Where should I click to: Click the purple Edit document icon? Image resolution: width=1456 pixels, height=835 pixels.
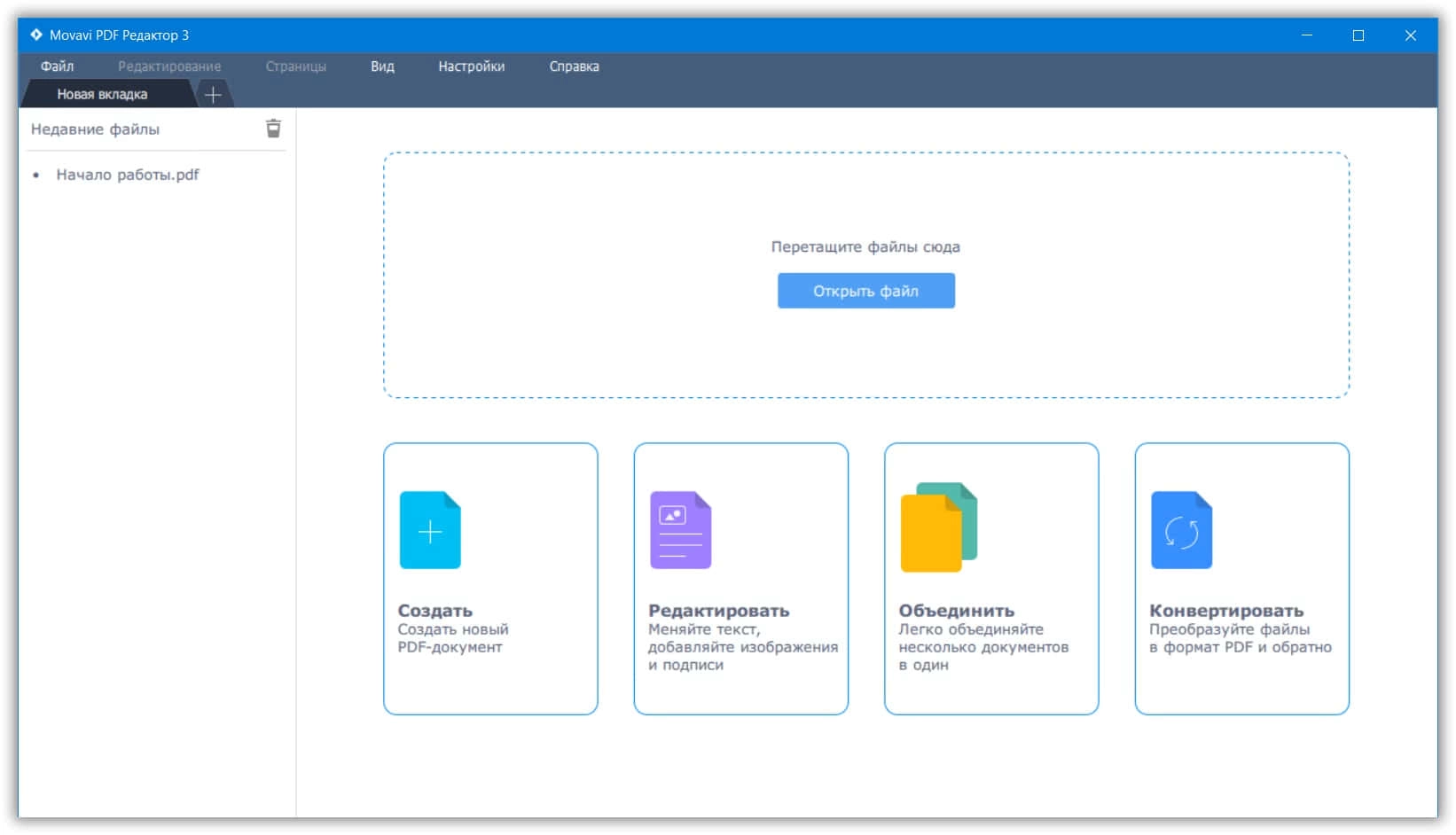(x=681, y=530)
